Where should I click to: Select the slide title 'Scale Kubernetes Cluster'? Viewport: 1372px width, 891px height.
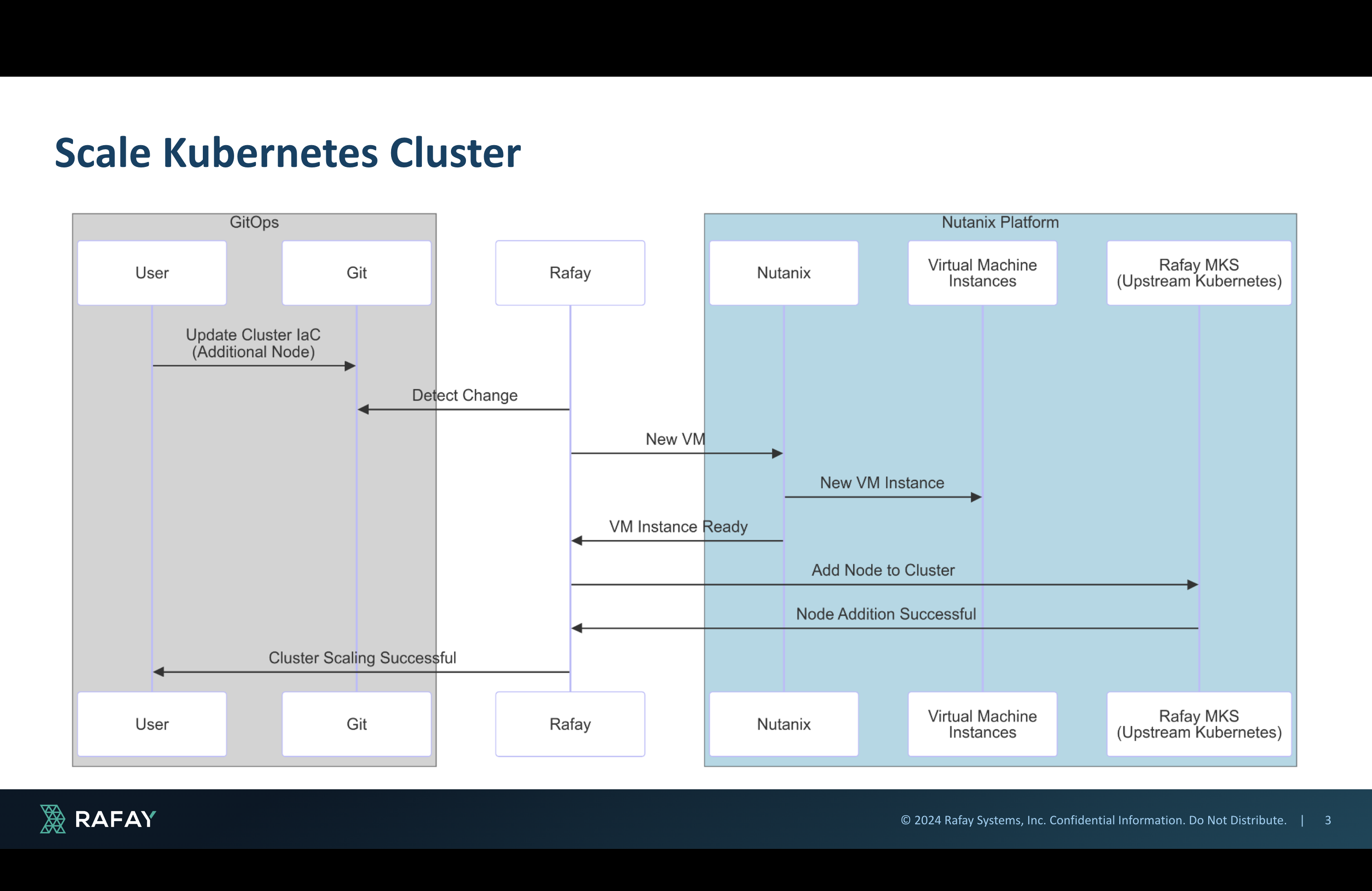coord(288,153)
